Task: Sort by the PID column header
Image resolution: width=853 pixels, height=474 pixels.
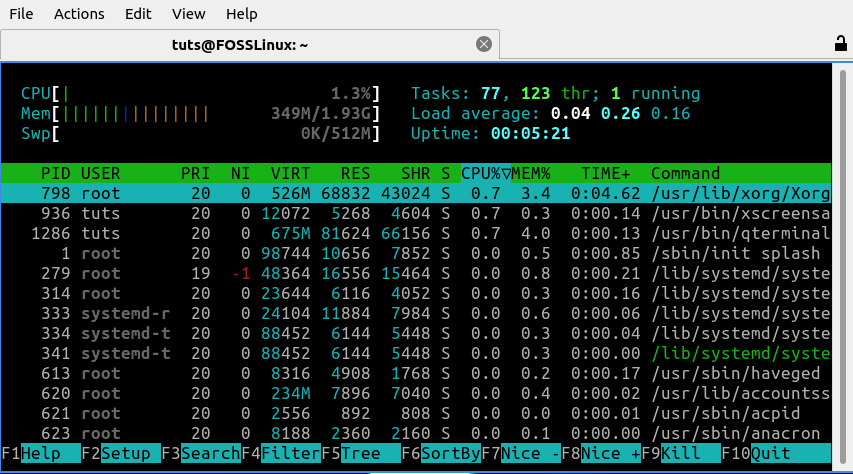Action: [55, 174]
